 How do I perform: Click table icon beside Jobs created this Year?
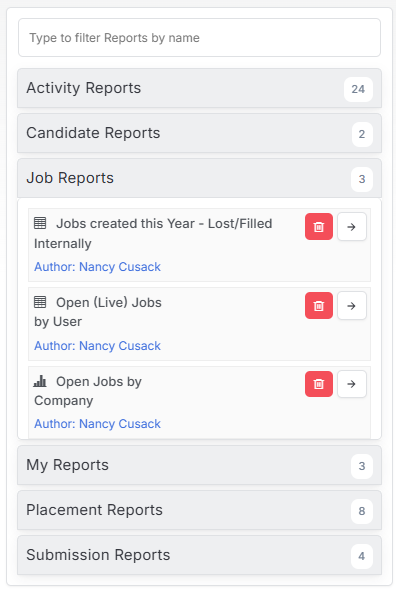tap(40, 223)
